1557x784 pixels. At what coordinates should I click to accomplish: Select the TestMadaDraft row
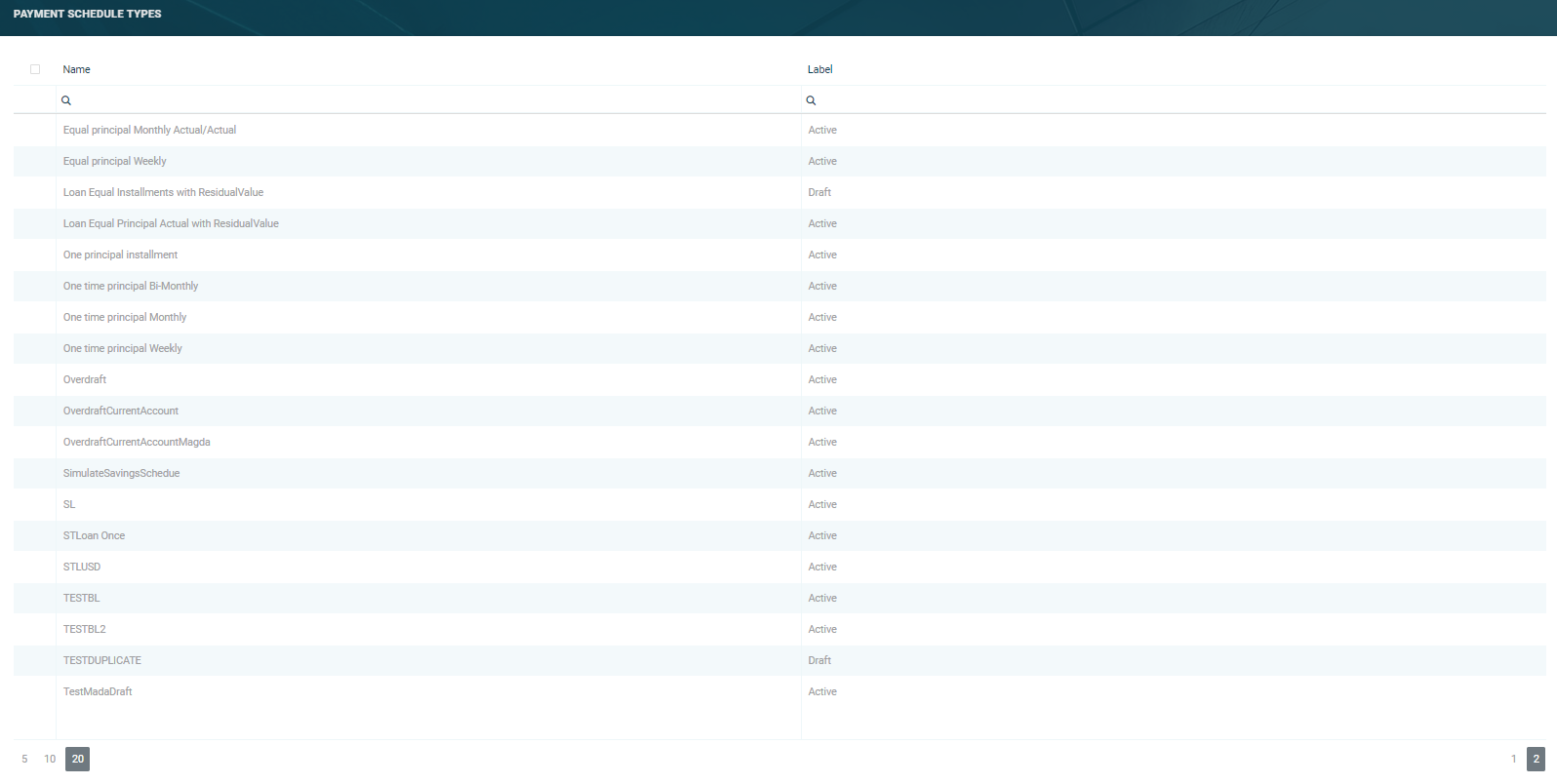point(779,691)
